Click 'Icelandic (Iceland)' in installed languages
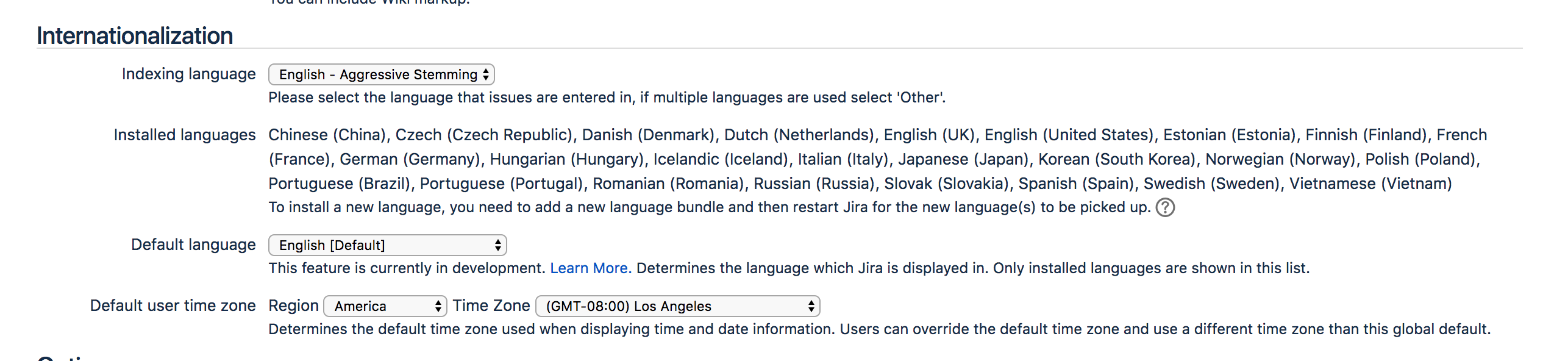1568x361 pixels. (x=721, y=159)
